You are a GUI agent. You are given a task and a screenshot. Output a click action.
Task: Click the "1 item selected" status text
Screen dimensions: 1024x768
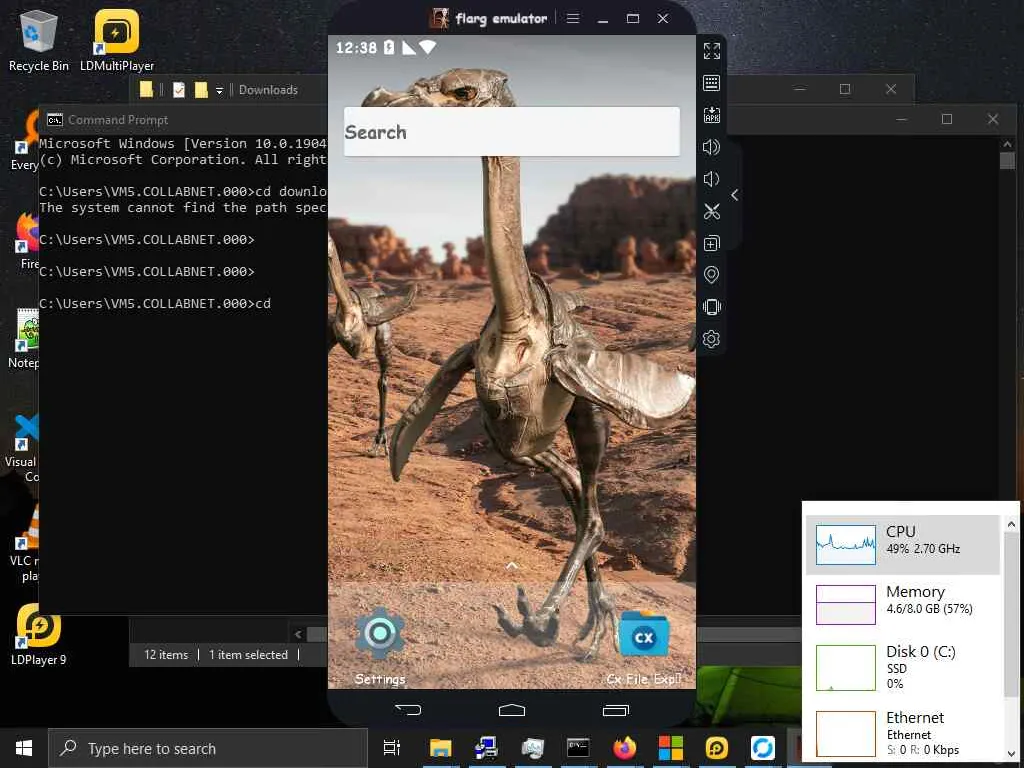[248, 654]
